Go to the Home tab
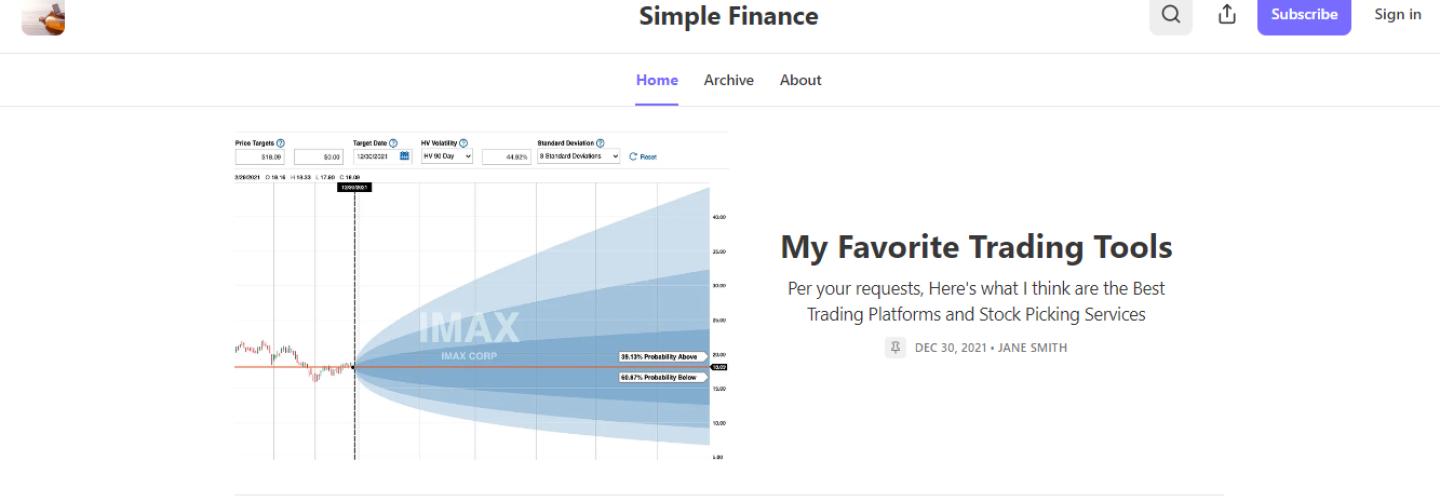 (x=657, y=80)
